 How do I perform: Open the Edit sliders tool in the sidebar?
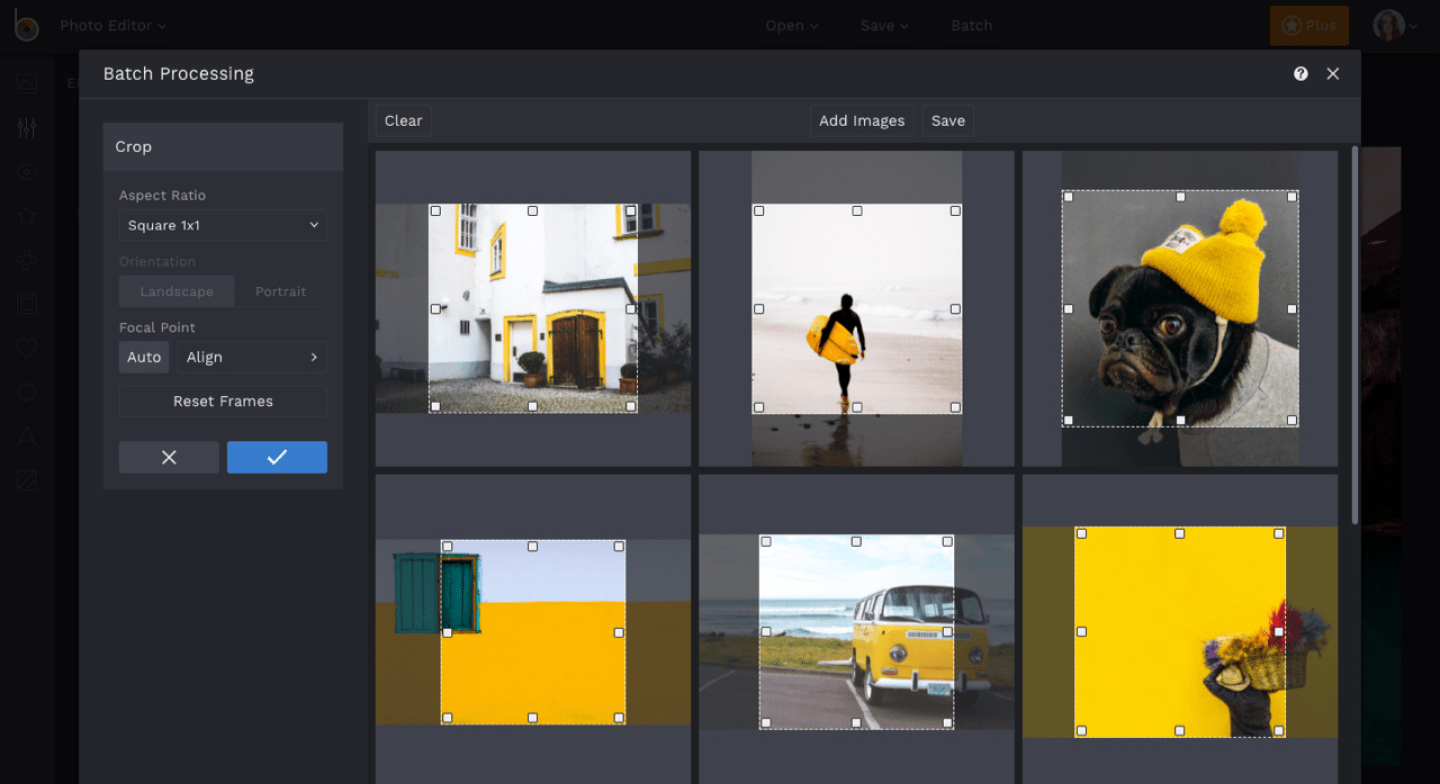coord(27,128)
